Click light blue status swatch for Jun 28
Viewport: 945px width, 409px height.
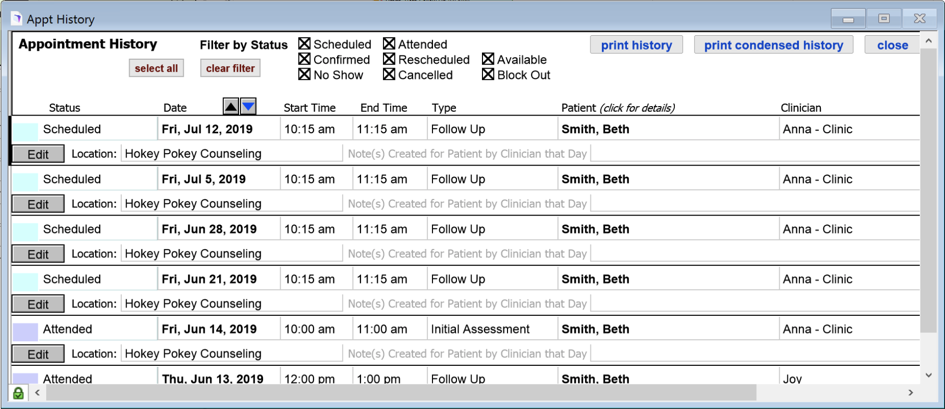click(26, 230)
